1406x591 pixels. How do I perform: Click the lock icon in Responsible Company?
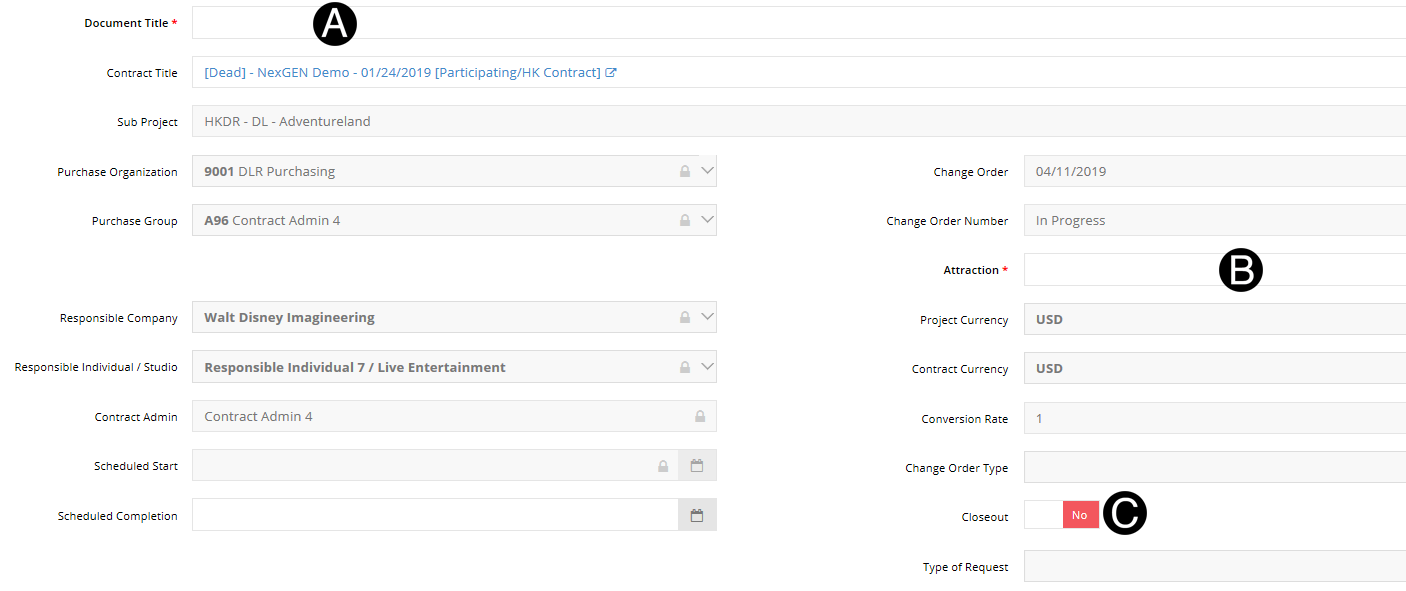pos(685,318)
